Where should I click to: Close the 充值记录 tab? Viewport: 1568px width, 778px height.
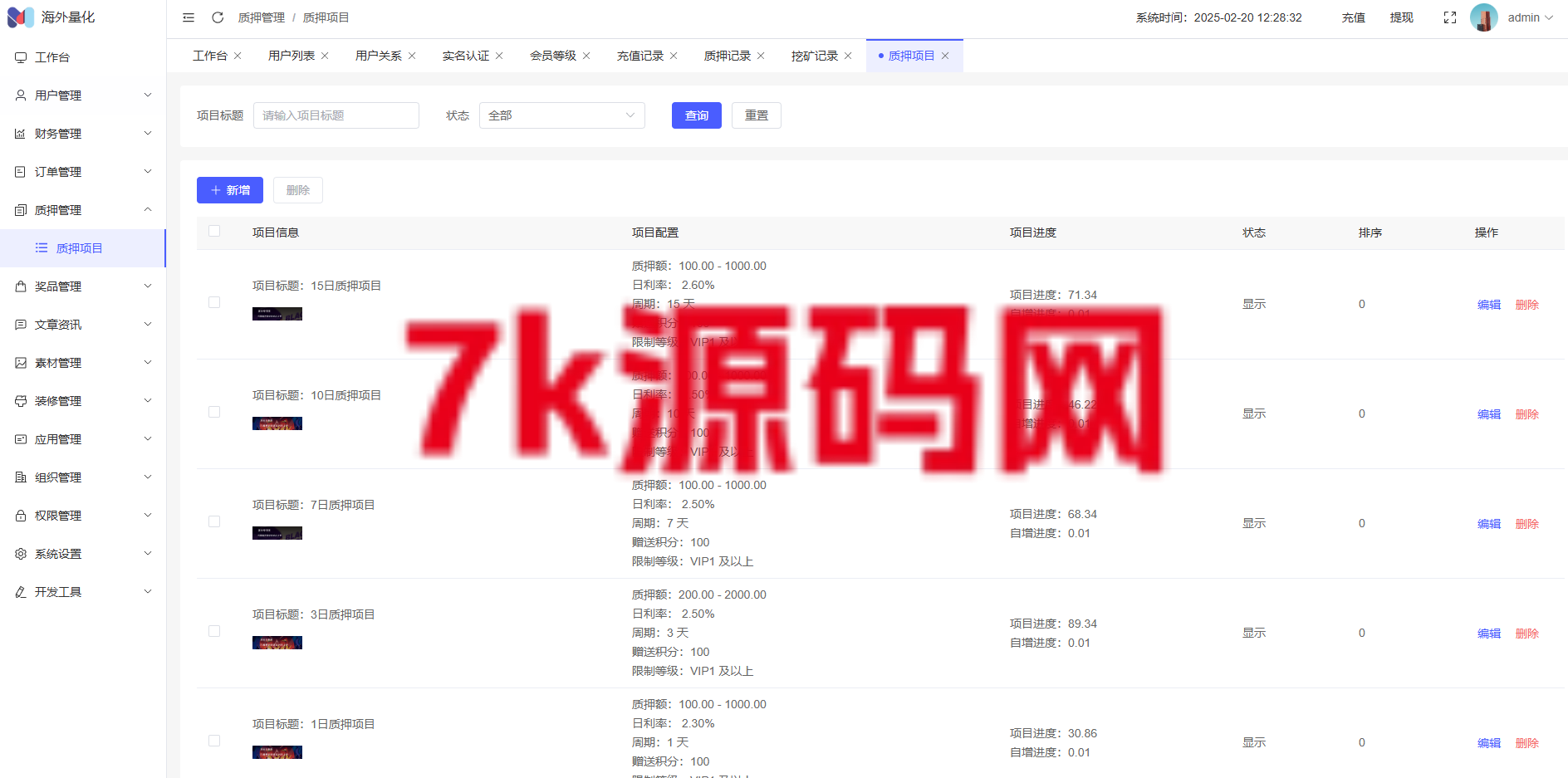[674, 56]
